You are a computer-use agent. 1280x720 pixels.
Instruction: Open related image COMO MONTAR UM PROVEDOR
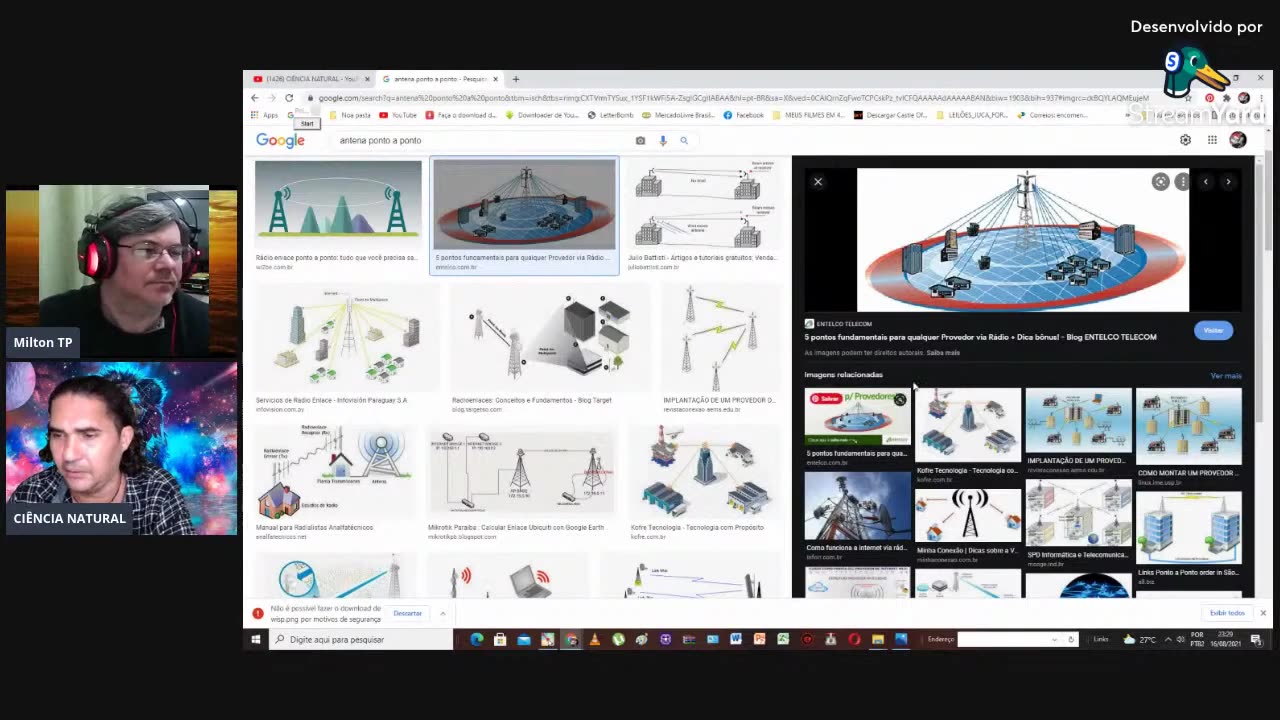click(1188, 427)
